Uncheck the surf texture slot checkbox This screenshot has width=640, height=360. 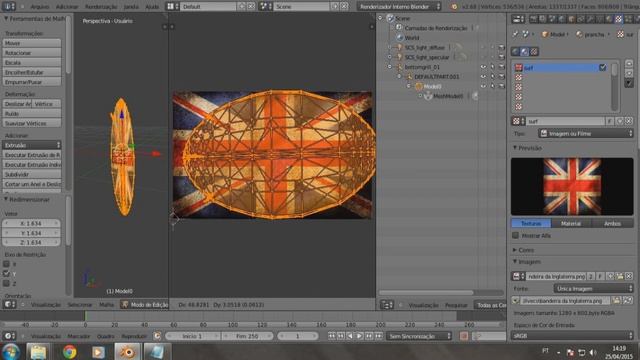(x=602, y=68)
